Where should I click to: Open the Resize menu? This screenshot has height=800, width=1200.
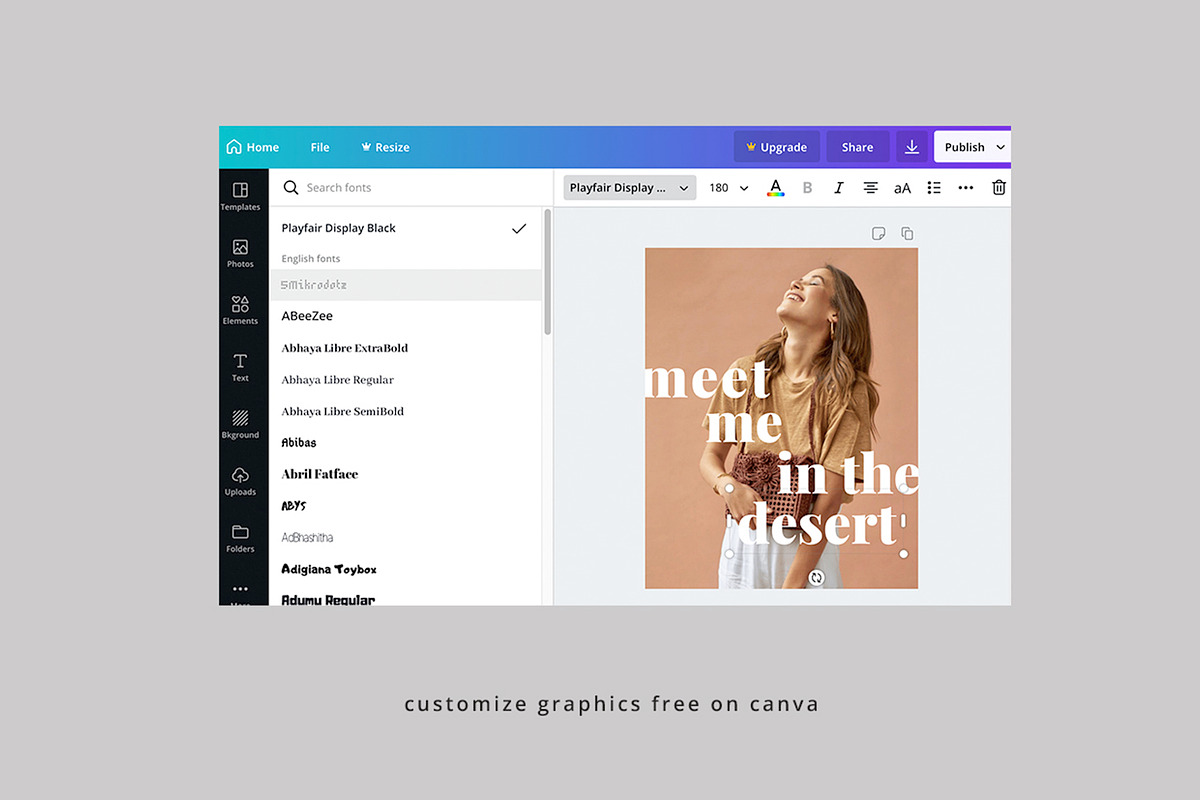point(385,147)
